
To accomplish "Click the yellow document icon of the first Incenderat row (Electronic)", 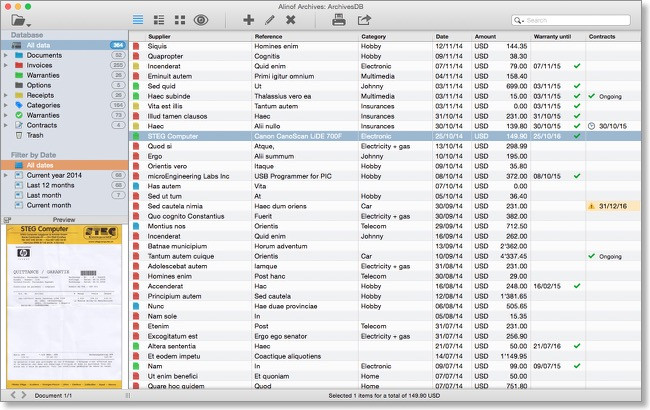I will [136, 66].
